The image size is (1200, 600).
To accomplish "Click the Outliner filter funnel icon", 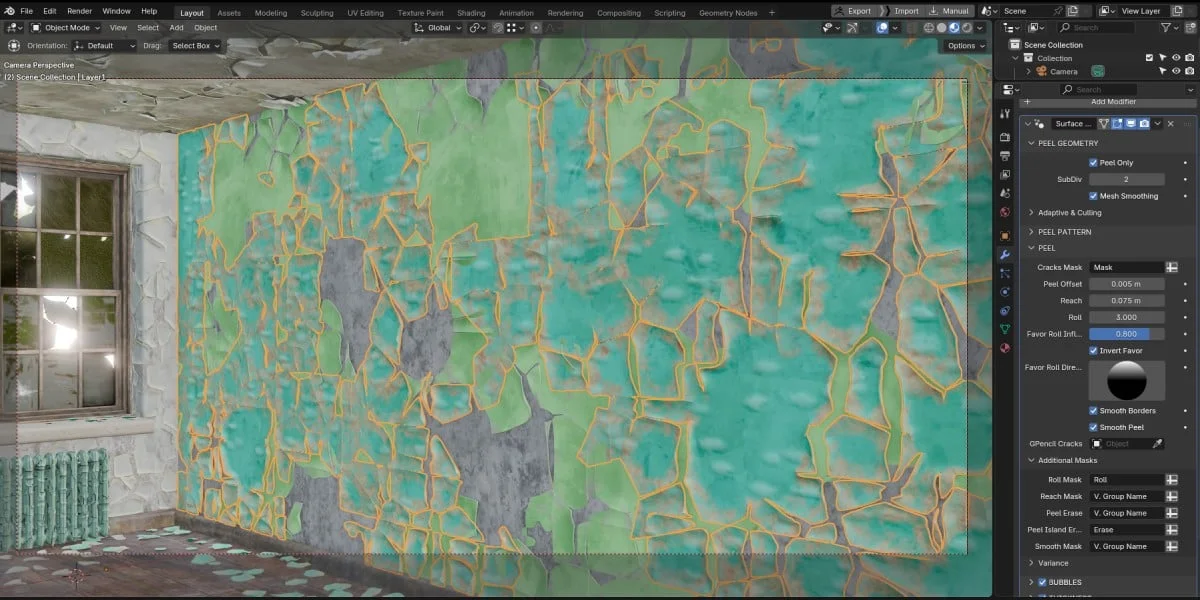I will coord(1166,27).
